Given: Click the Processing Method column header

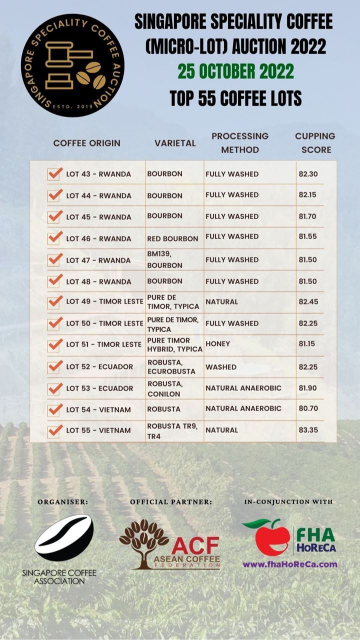Looking at the screenshot, I should coord(240,143).
